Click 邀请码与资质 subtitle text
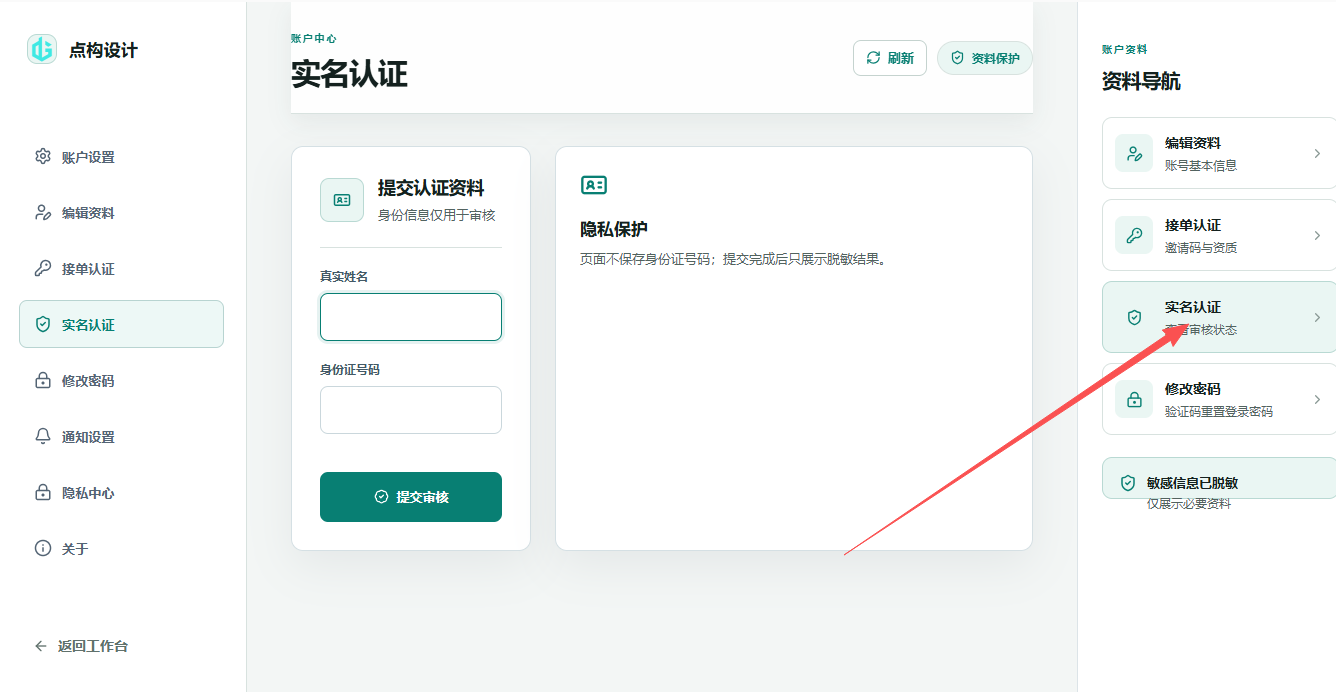Image resolution: width=1336 pixels, height=692 pixels. point(1201,248)
